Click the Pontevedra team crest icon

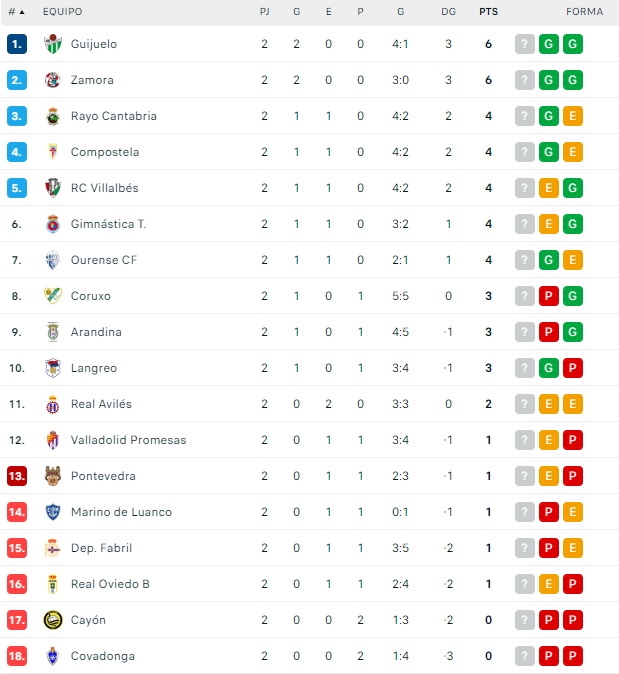click(x=53, y=476)
